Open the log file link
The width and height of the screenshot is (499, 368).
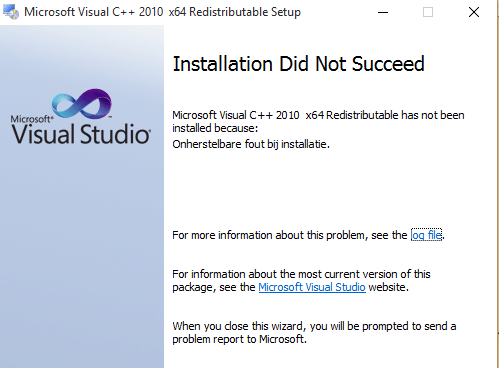pos(426,235)
